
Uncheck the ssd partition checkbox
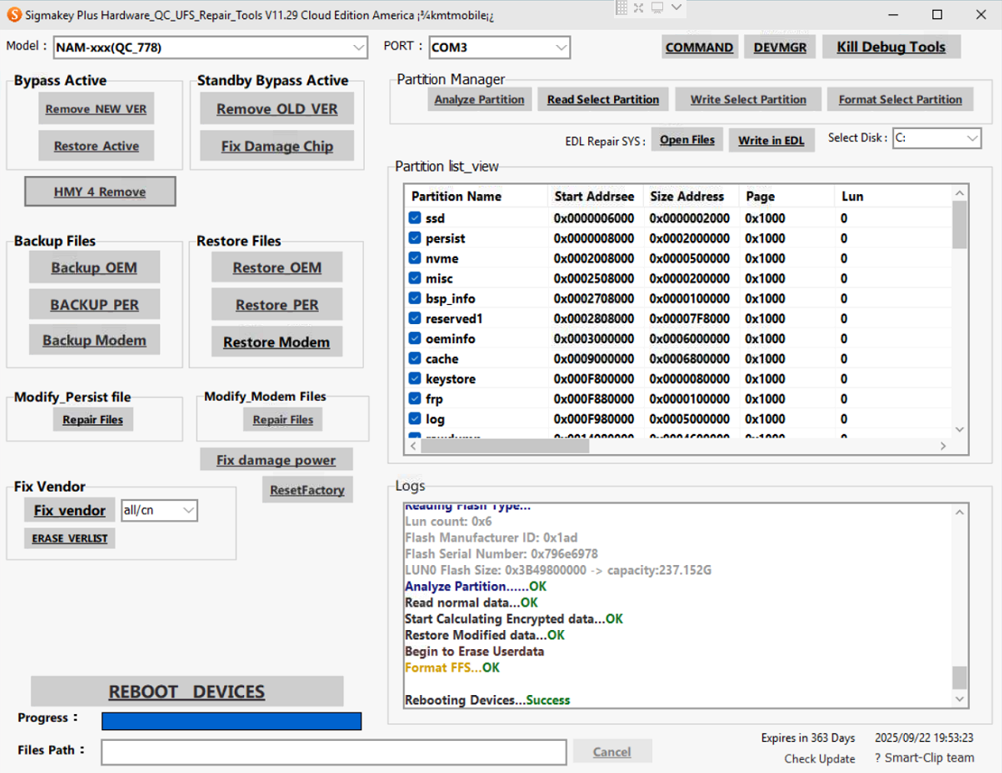[415, 218]
